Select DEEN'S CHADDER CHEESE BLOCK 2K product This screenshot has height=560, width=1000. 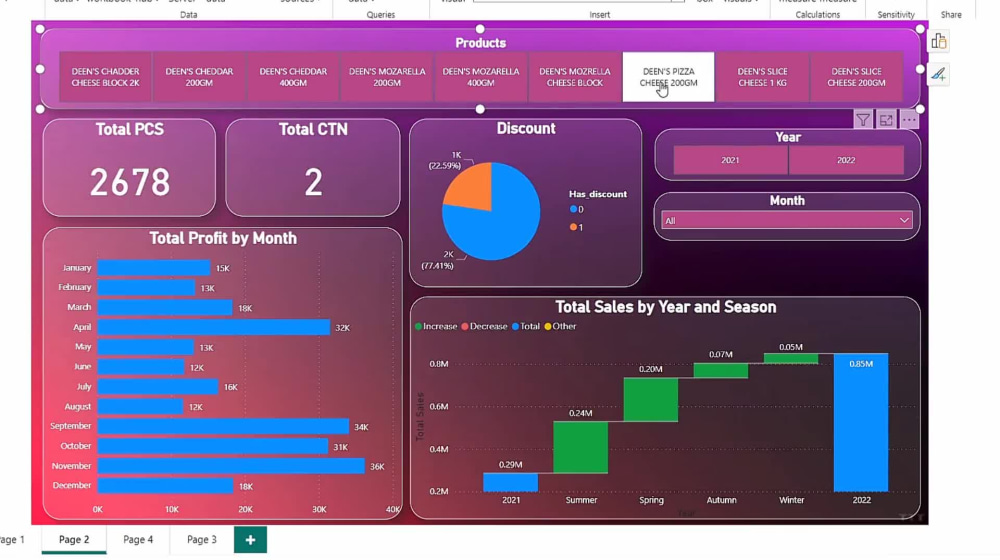coord(105,77)
